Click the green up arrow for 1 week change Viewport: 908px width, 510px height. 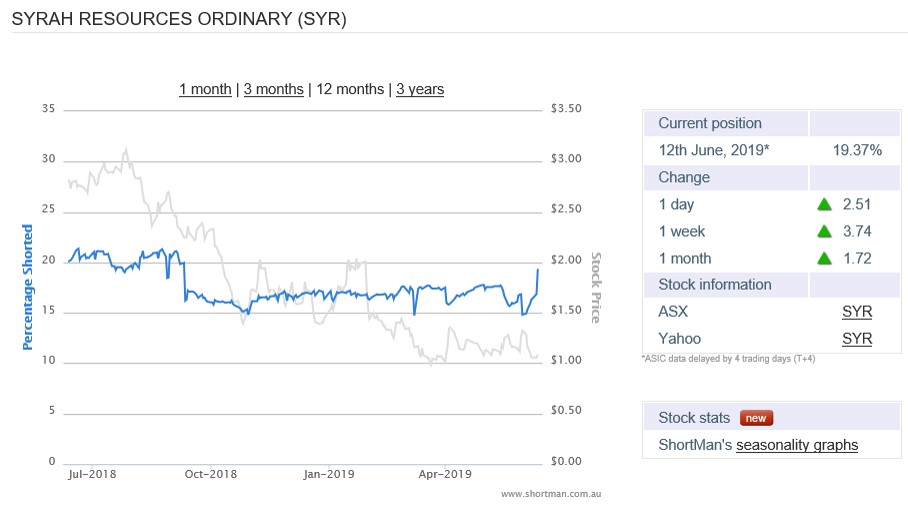click(x=824, y=232)
